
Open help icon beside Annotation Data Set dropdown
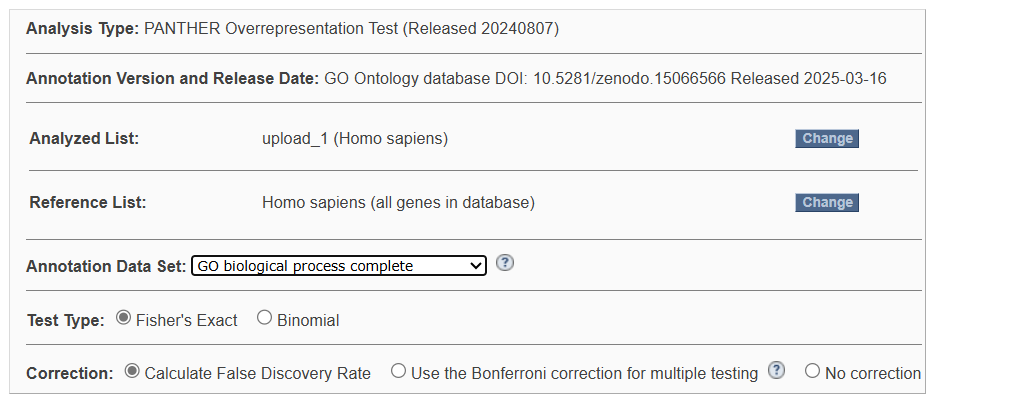(505, 263)
